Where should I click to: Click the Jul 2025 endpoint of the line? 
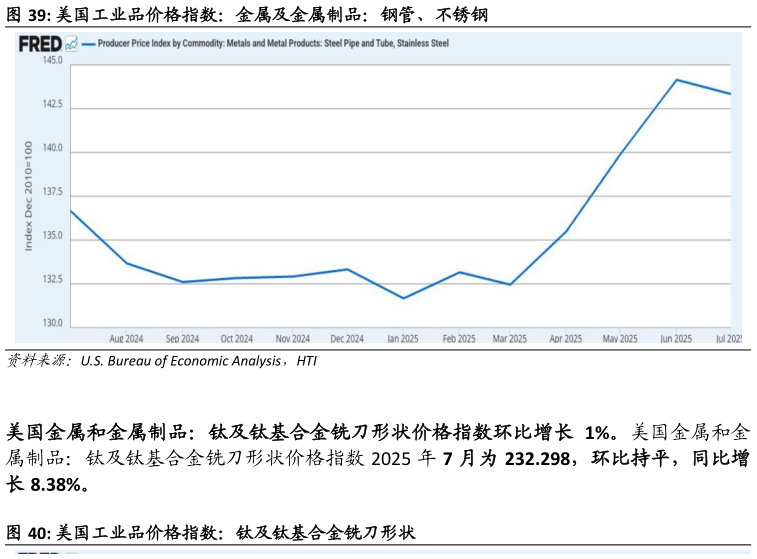pyautogui.click(x=730, y=94)
